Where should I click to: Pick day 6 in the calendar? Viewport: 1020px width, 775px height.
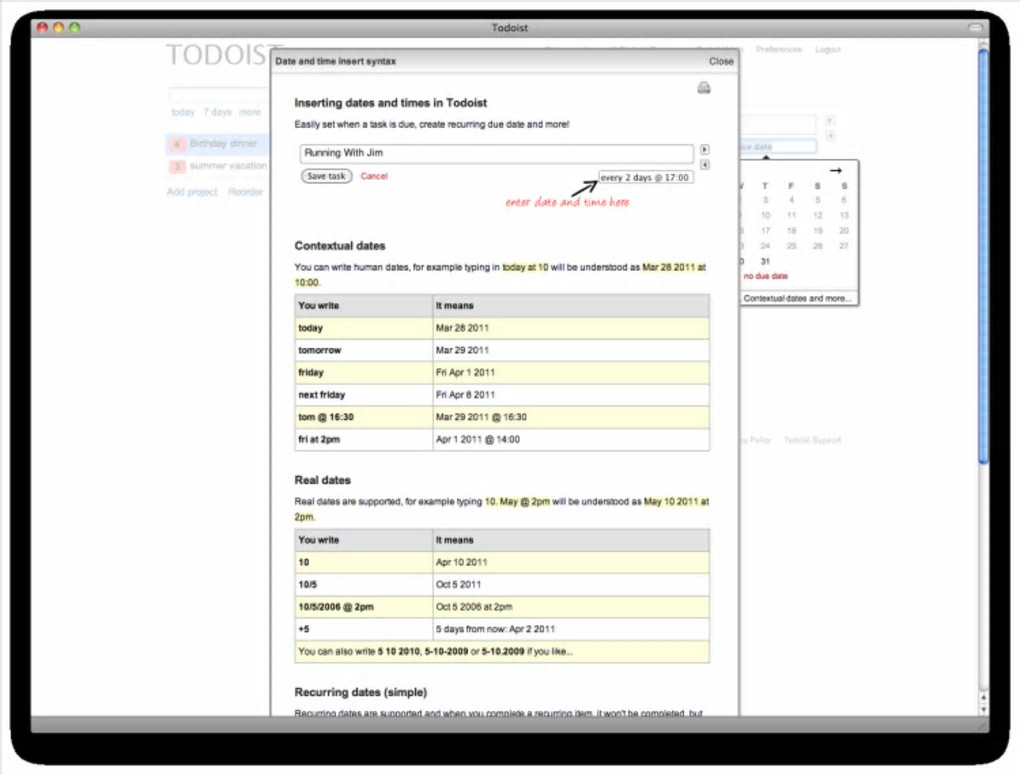pos(844,200)
